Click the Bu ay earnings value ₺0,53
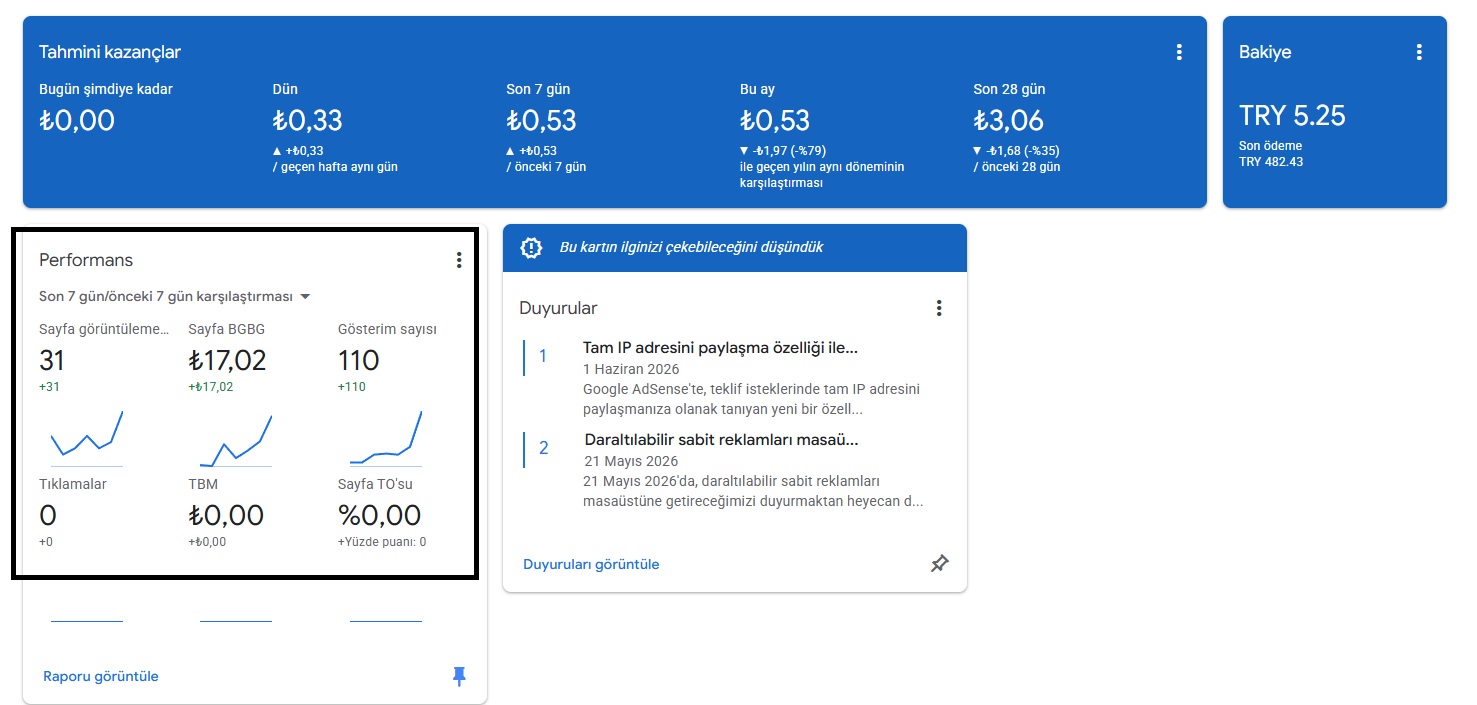The height and width of the screenshot is (705, 1477). coord(775,121)
